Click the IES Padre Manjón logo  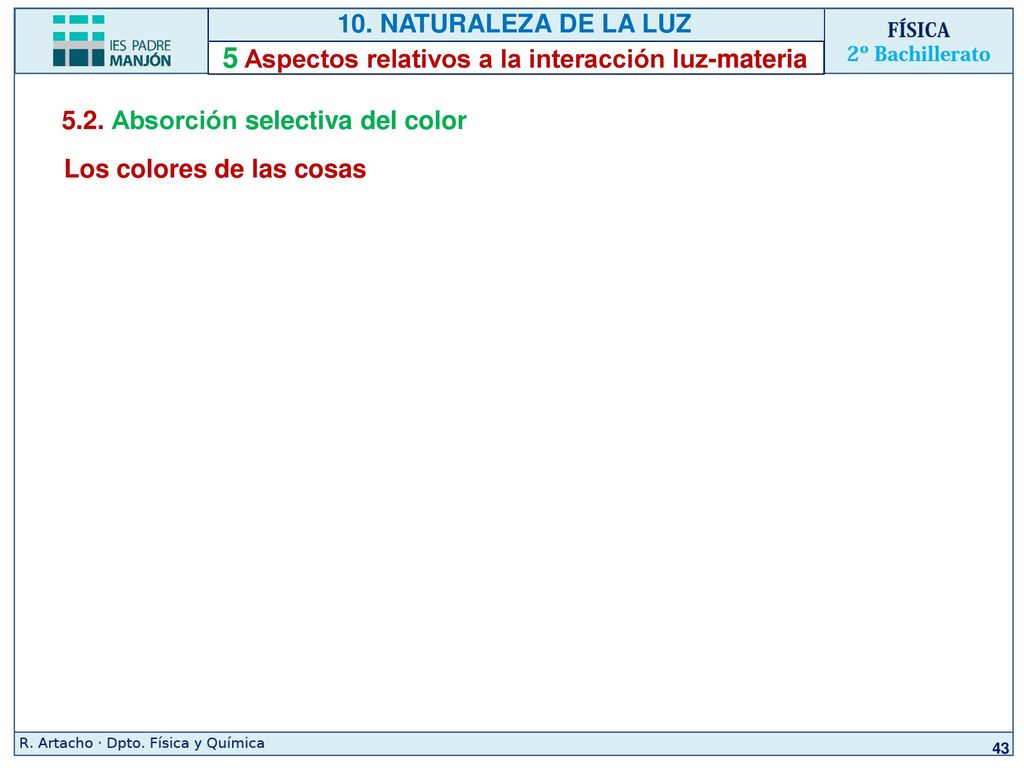[x=112, y=41]
